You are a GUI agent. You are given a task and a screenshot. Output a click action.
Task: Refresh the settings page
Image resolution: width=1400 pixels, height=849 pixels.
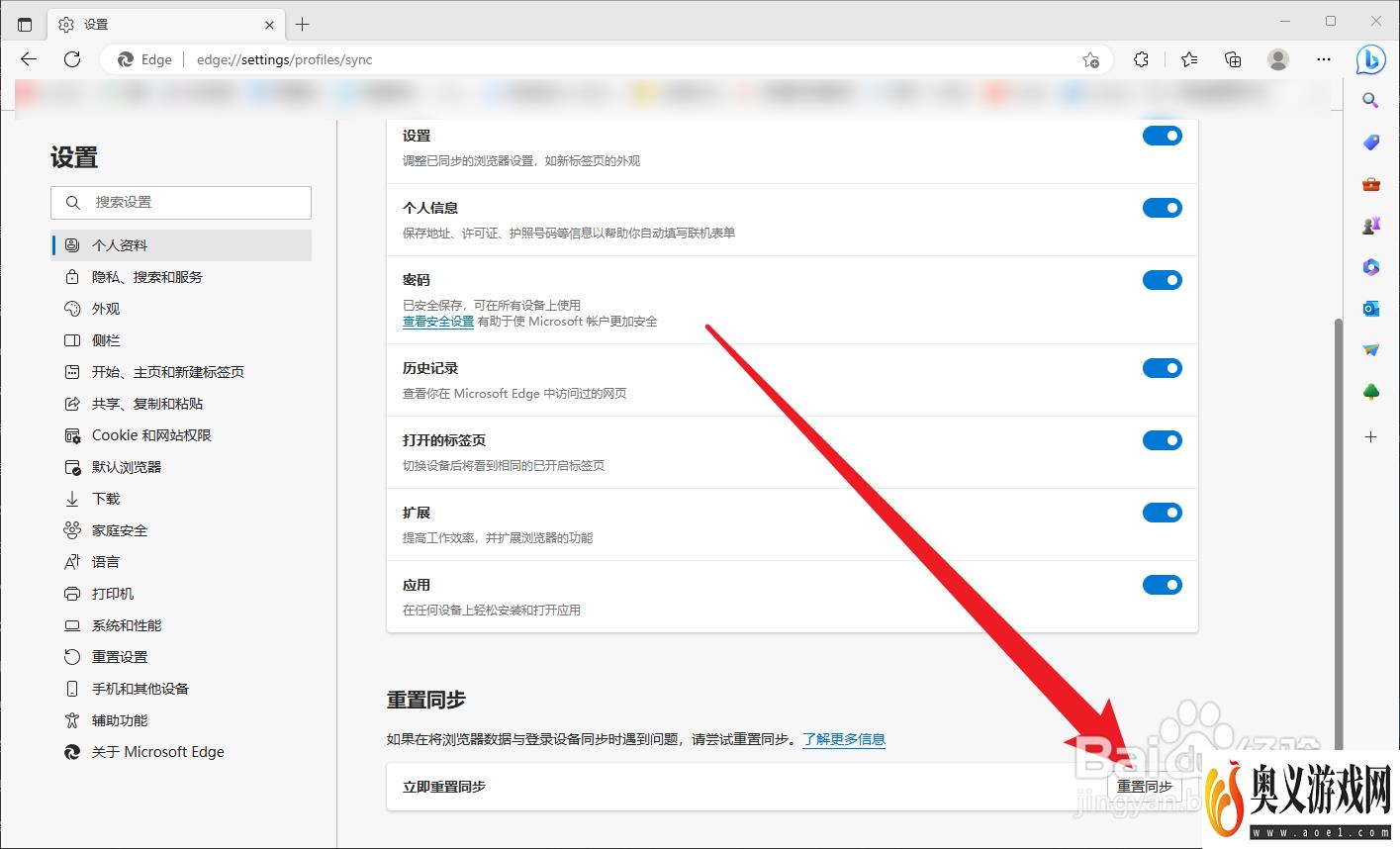[x=72, y=59]
